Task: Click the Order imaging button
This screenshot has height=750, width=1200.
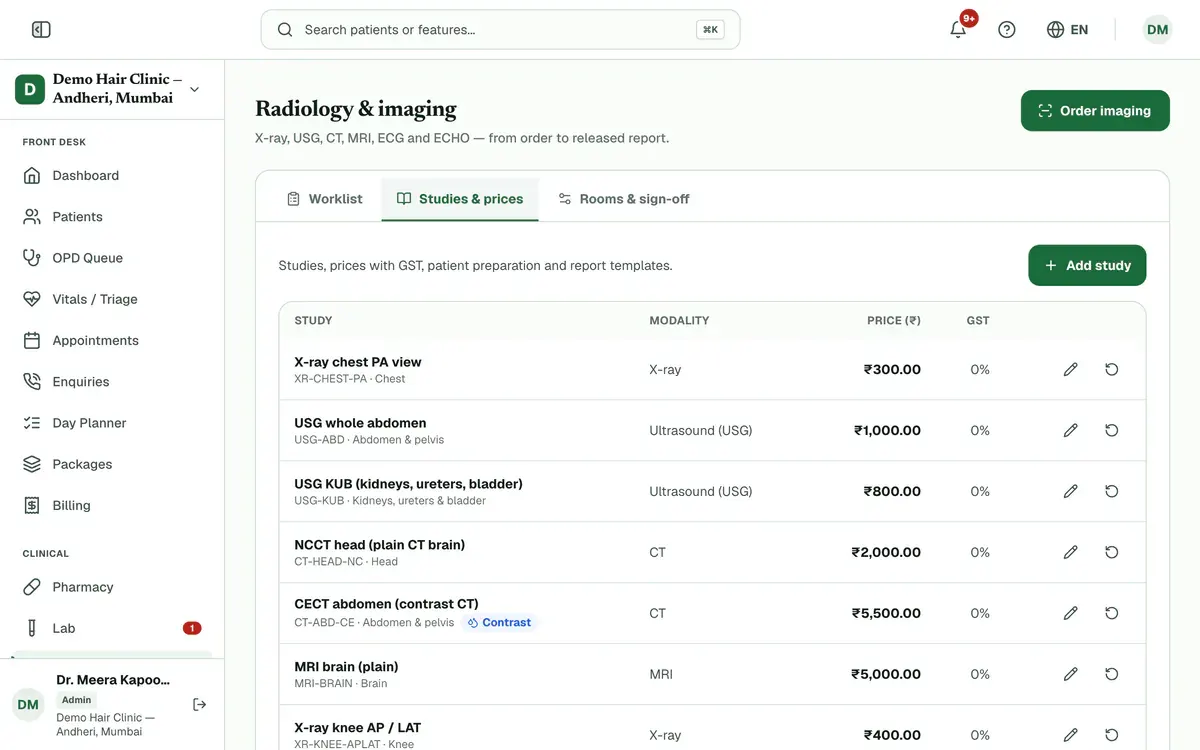Action: click(1095, 111)
